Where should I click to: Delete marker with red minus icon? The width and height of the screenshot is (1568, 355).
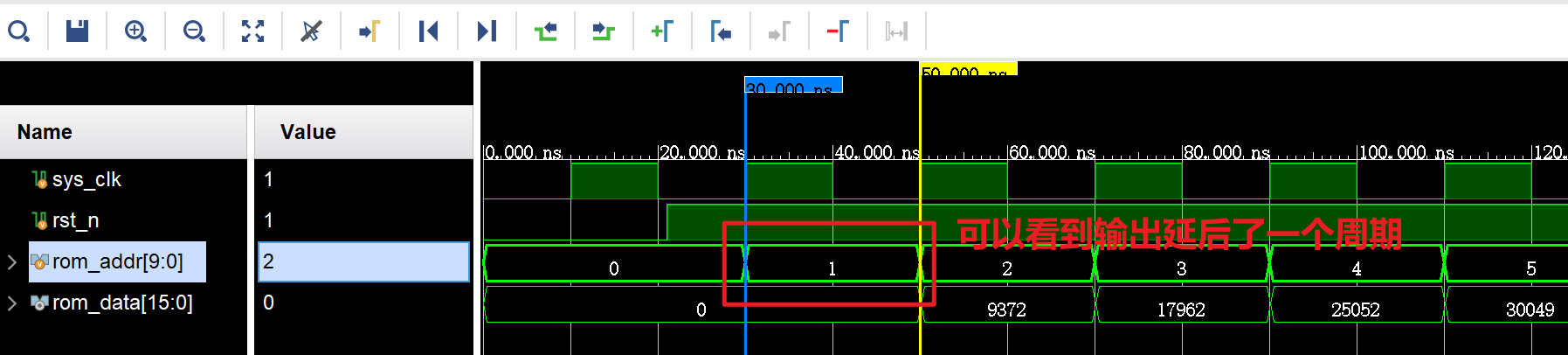(838, 31)
